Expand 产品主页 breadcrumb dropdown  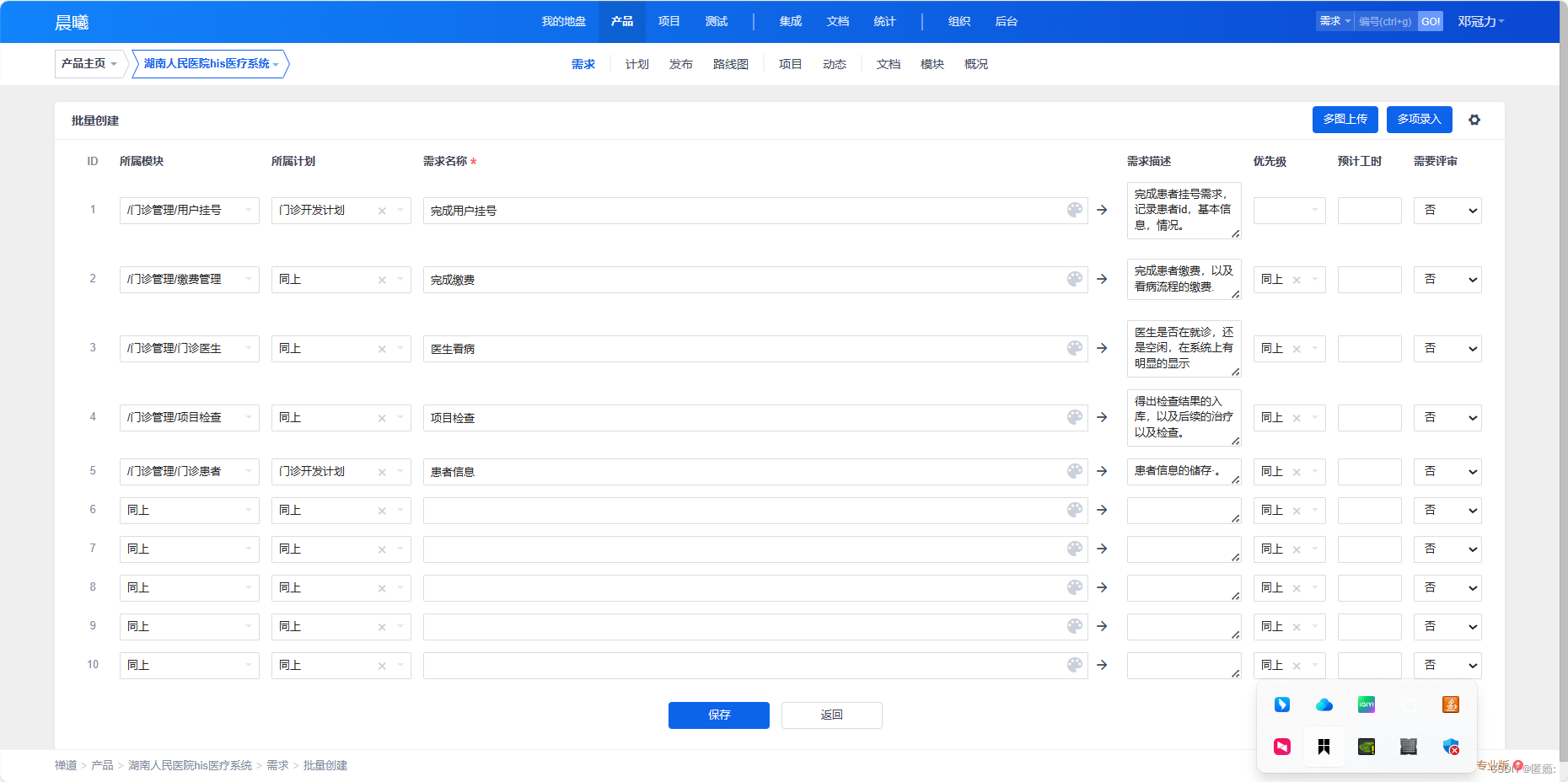(89, 64)
